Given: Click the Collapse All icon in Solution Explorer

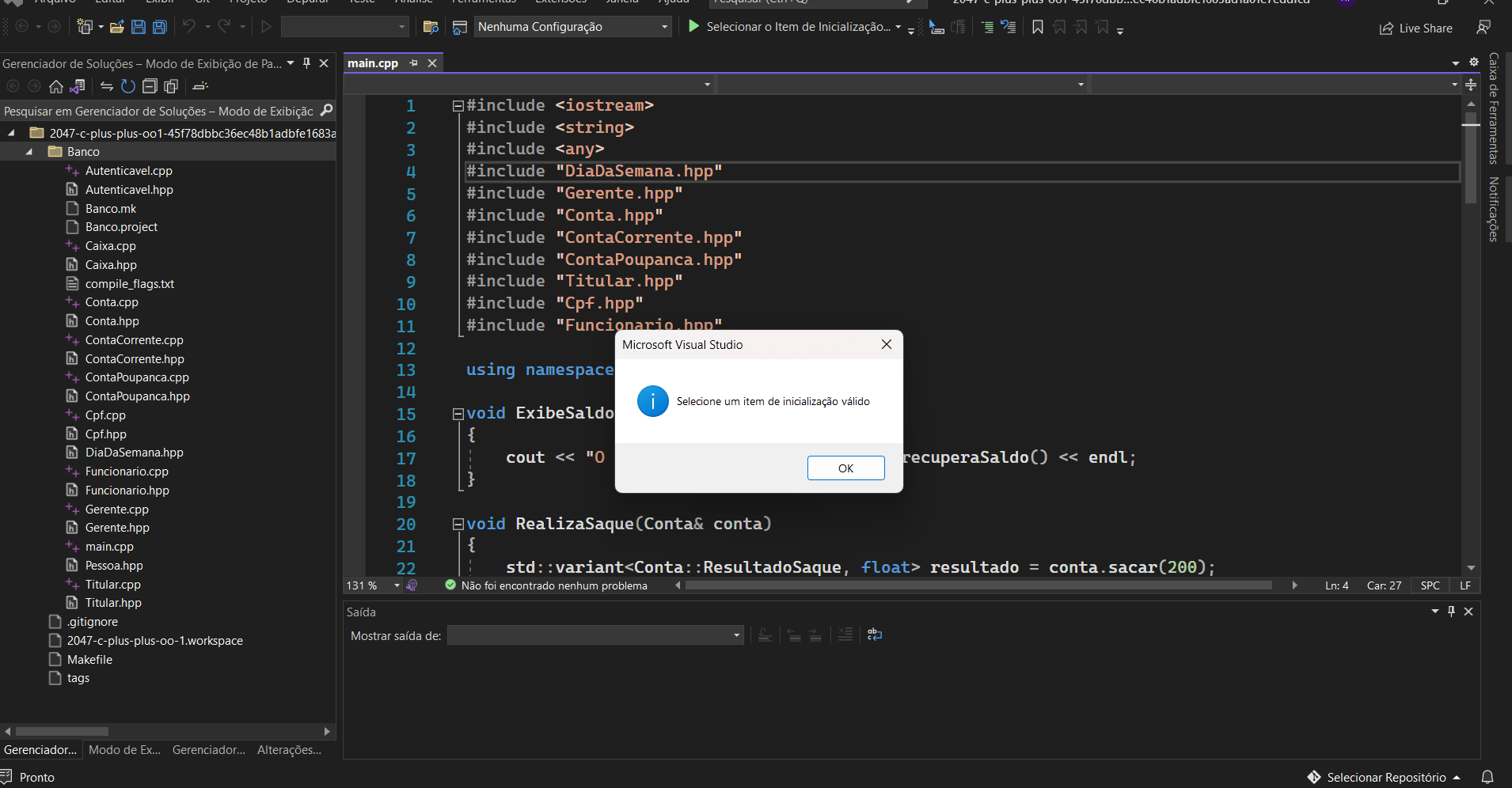Looking at the screenshot, I should coord(149,86).
